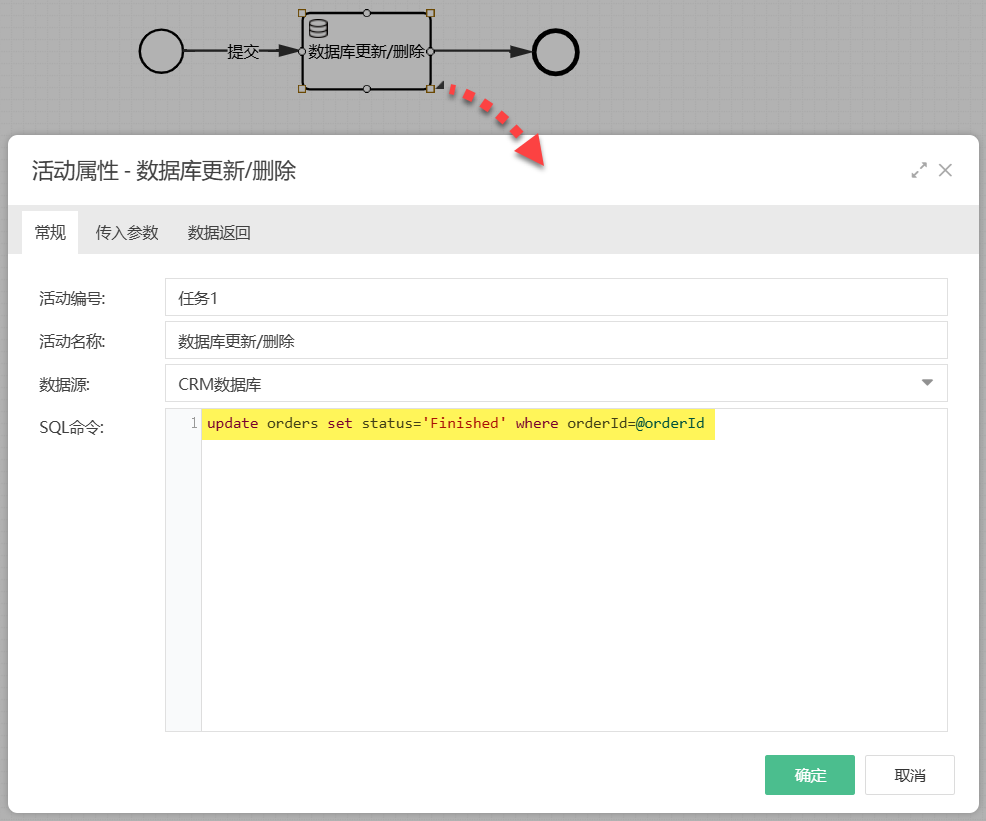This screenshot has width=986, height=821.
Task: Open the 数据返回 tab
Action: coord(218,232)
